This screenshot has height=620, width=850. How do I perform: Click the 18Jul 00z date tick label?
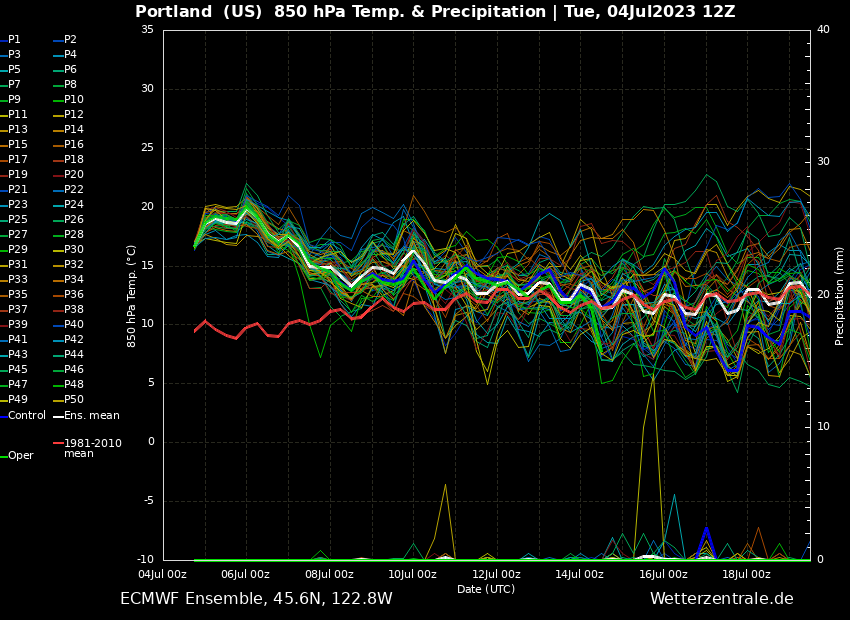coord(746,574)
